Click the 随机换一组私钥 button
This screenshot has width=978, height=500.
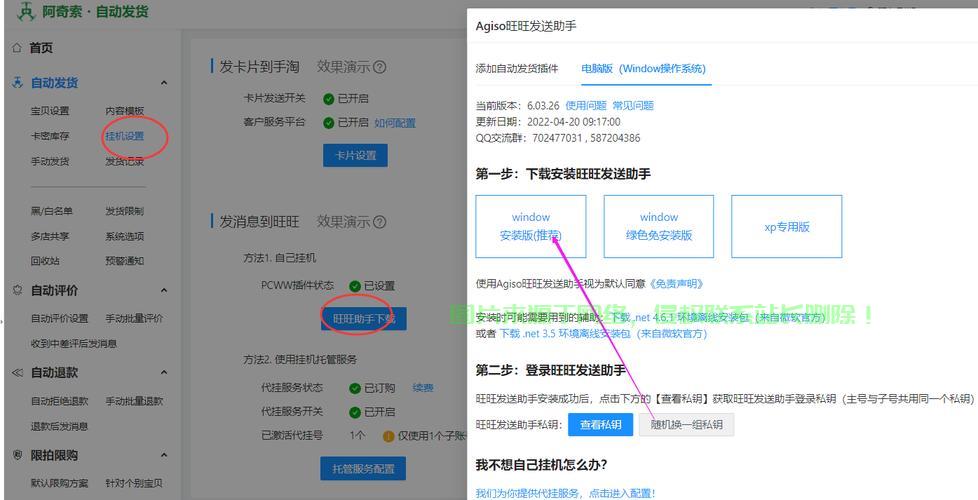686,425
